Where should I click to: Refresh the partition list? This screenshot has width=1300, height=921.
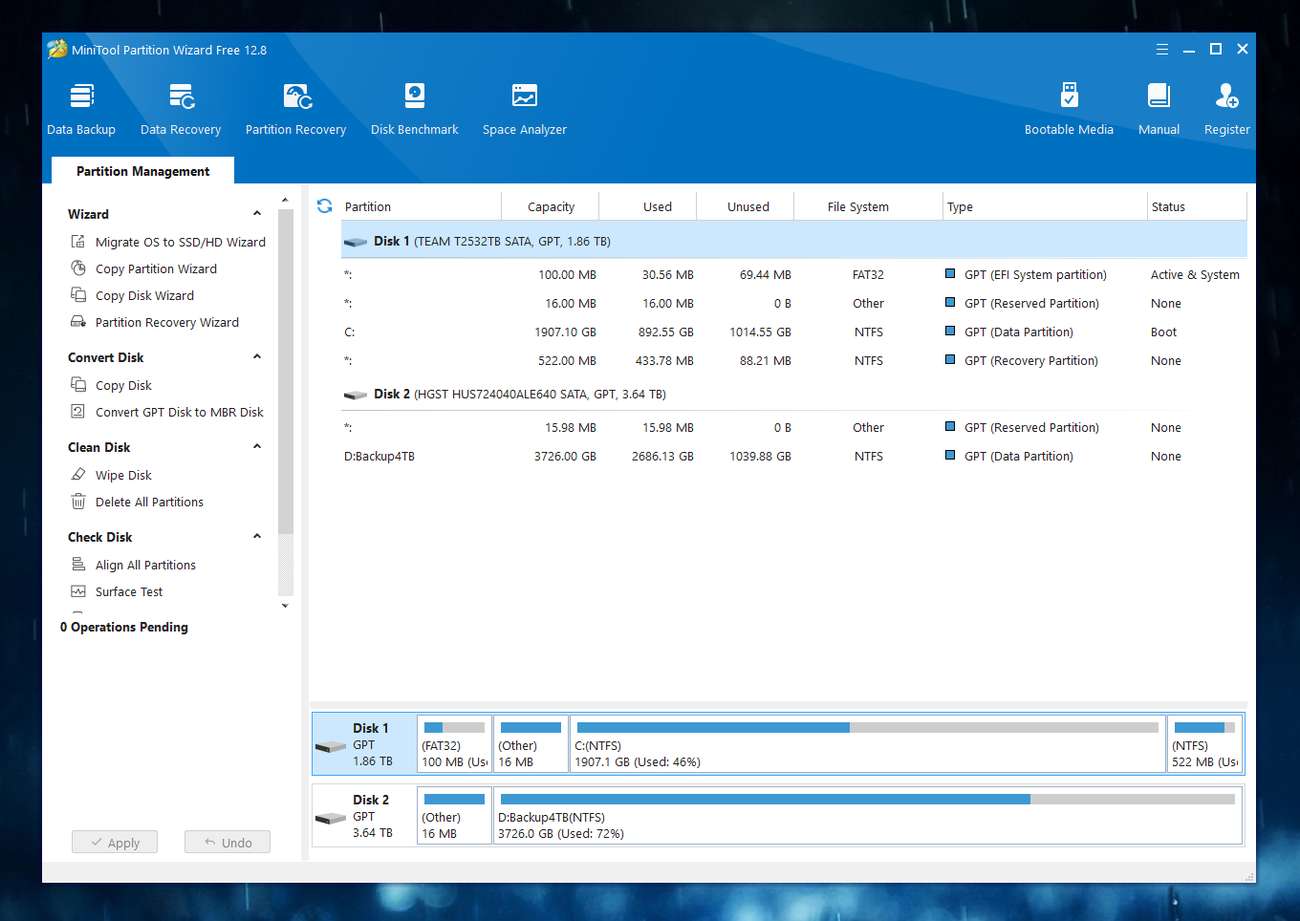[324, 206]
